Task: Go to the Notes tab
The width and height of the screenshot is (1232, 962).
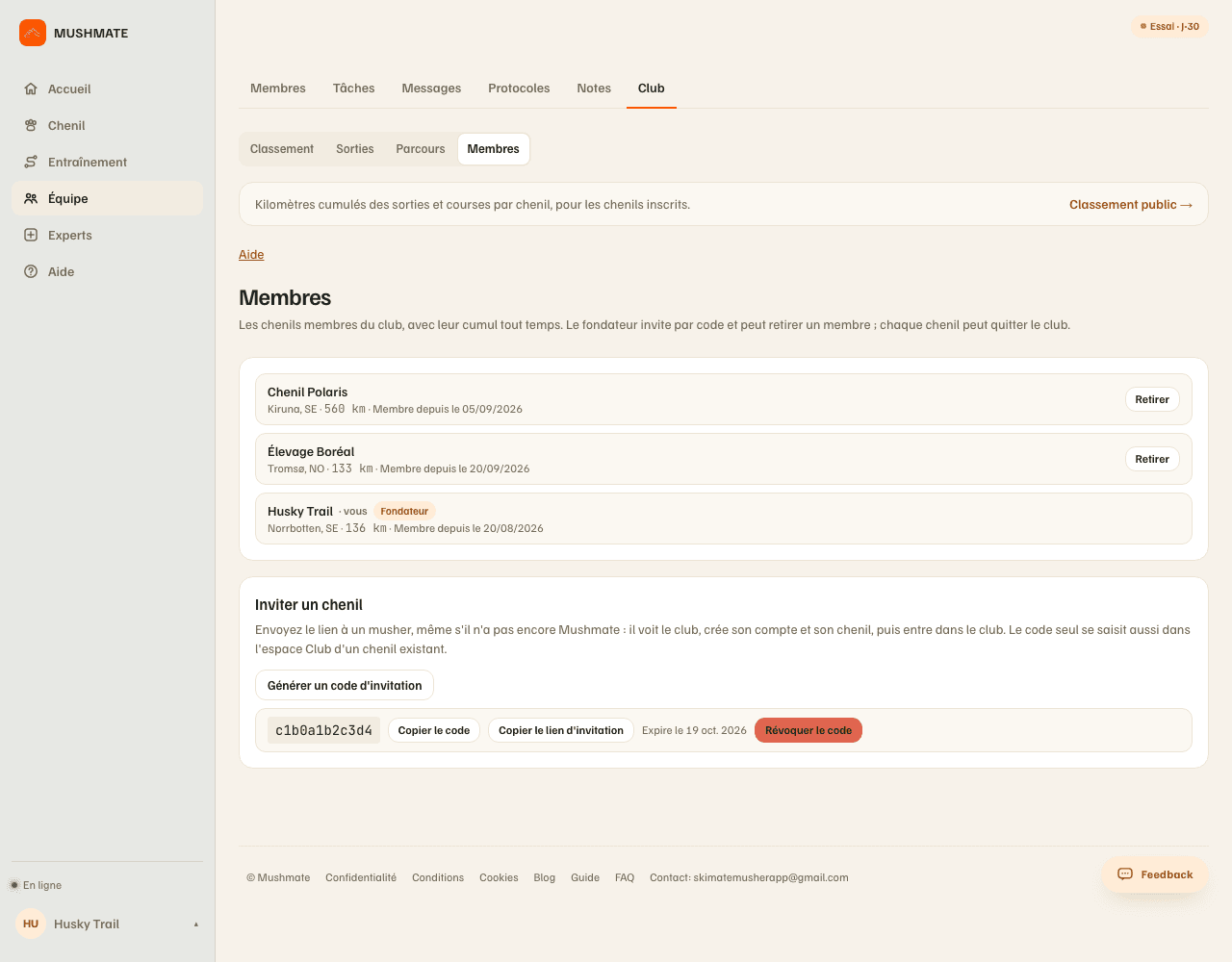Action: click(594, 88)
